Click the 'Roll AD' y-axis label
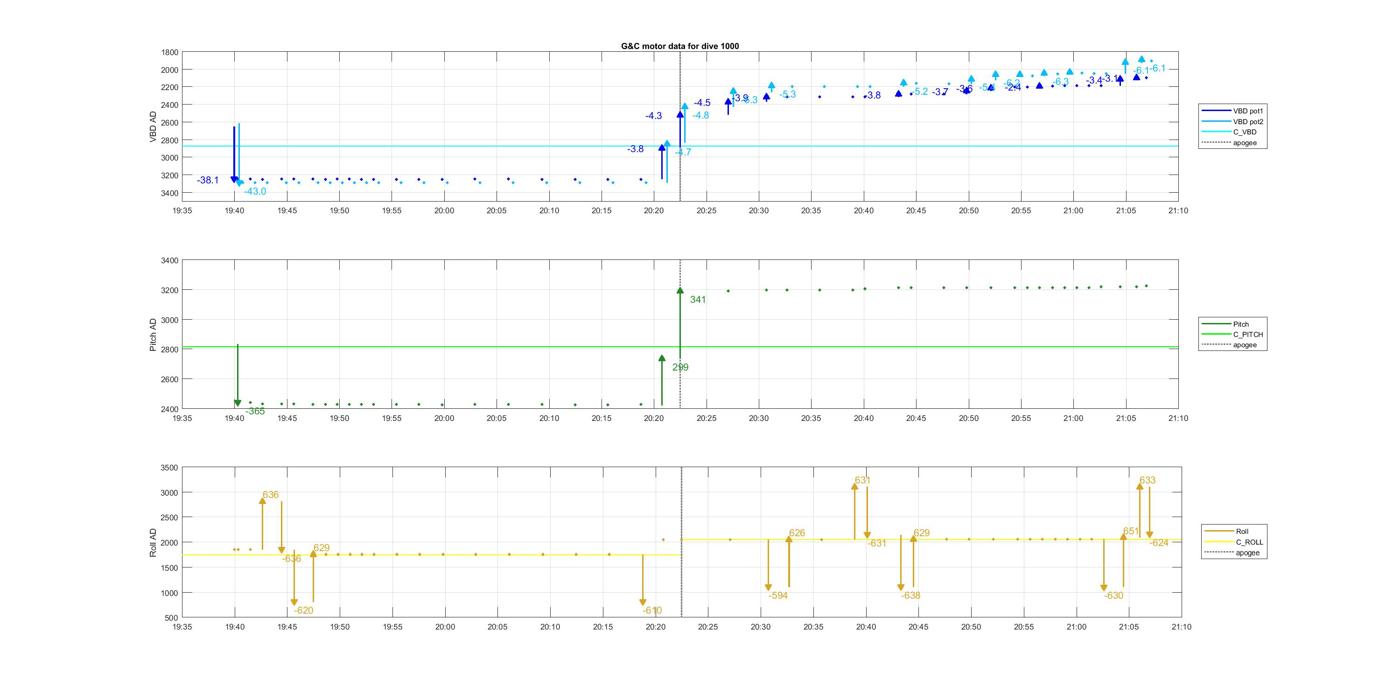Image resolution: width=1400 pixels, height=693 pixels. [153, 542]
